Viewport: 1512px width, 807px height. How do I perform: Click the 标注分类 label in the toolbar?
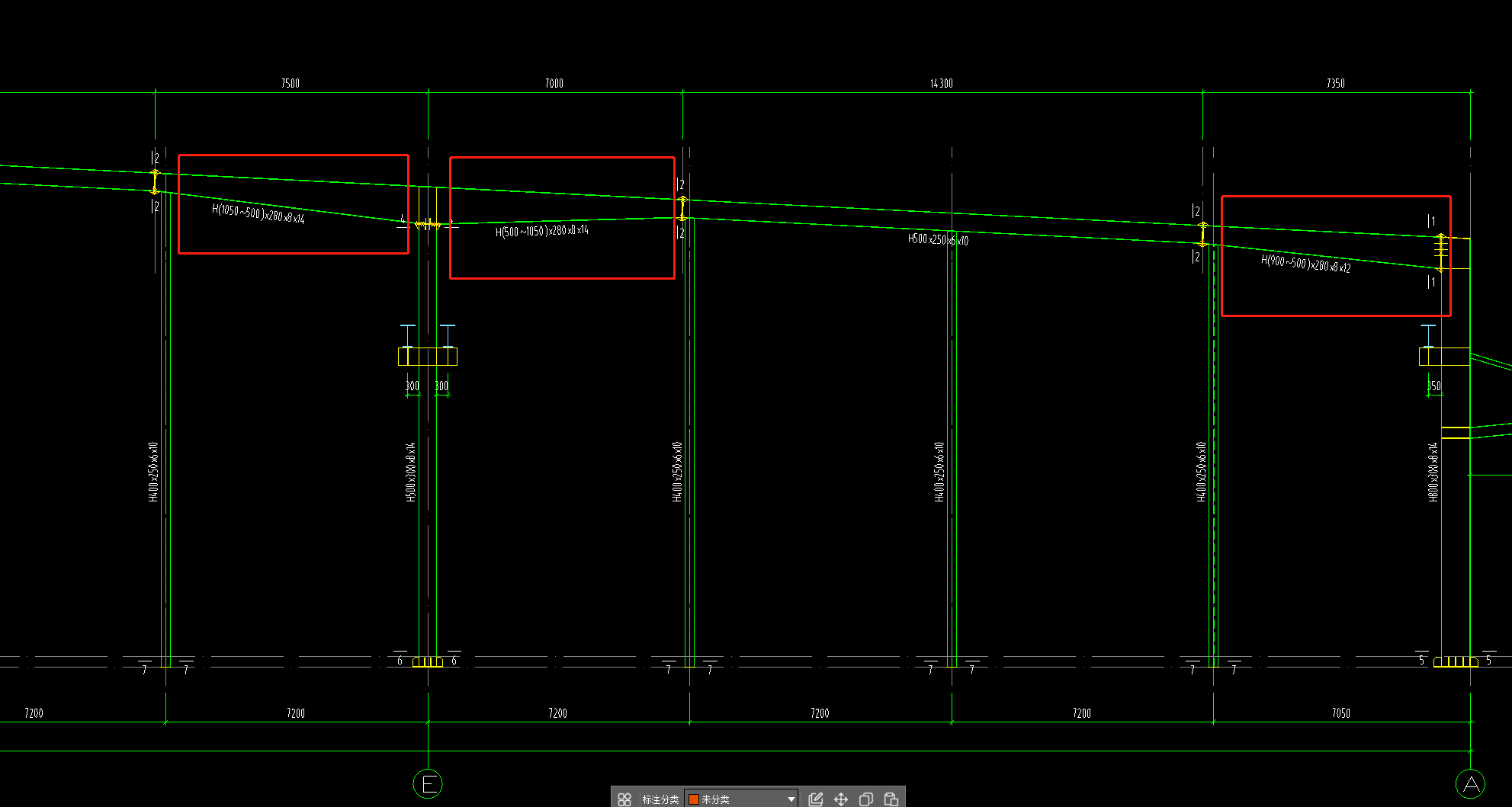click(x=660, y=799)
